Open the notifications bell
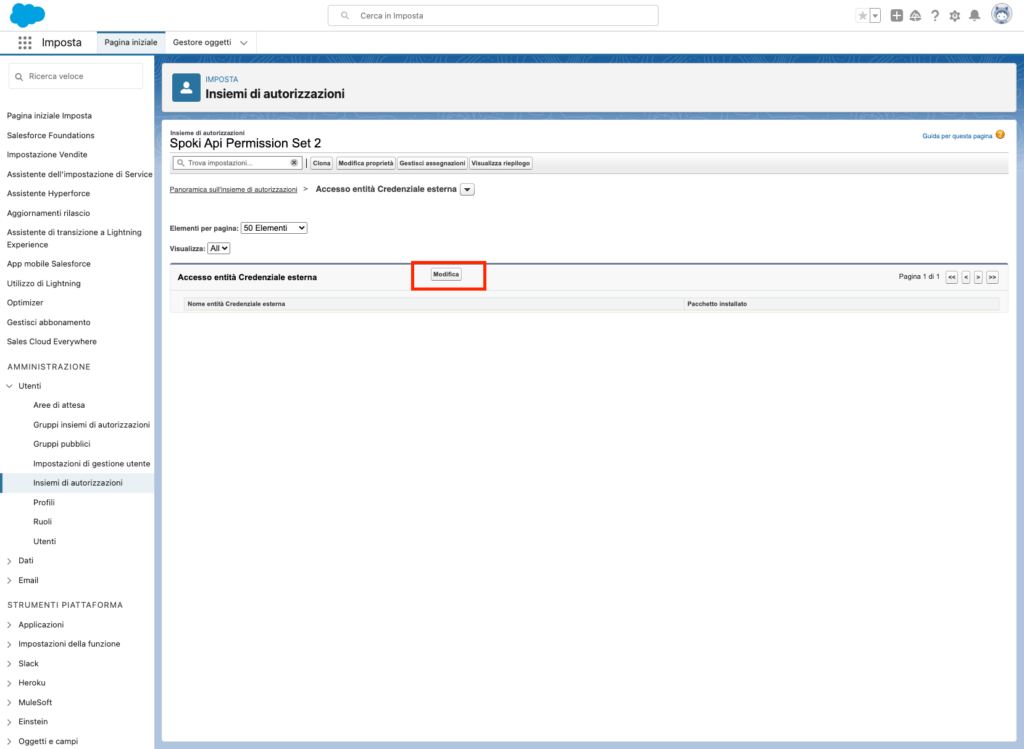This screenshot has height=749, width=1024. (974, 15)
